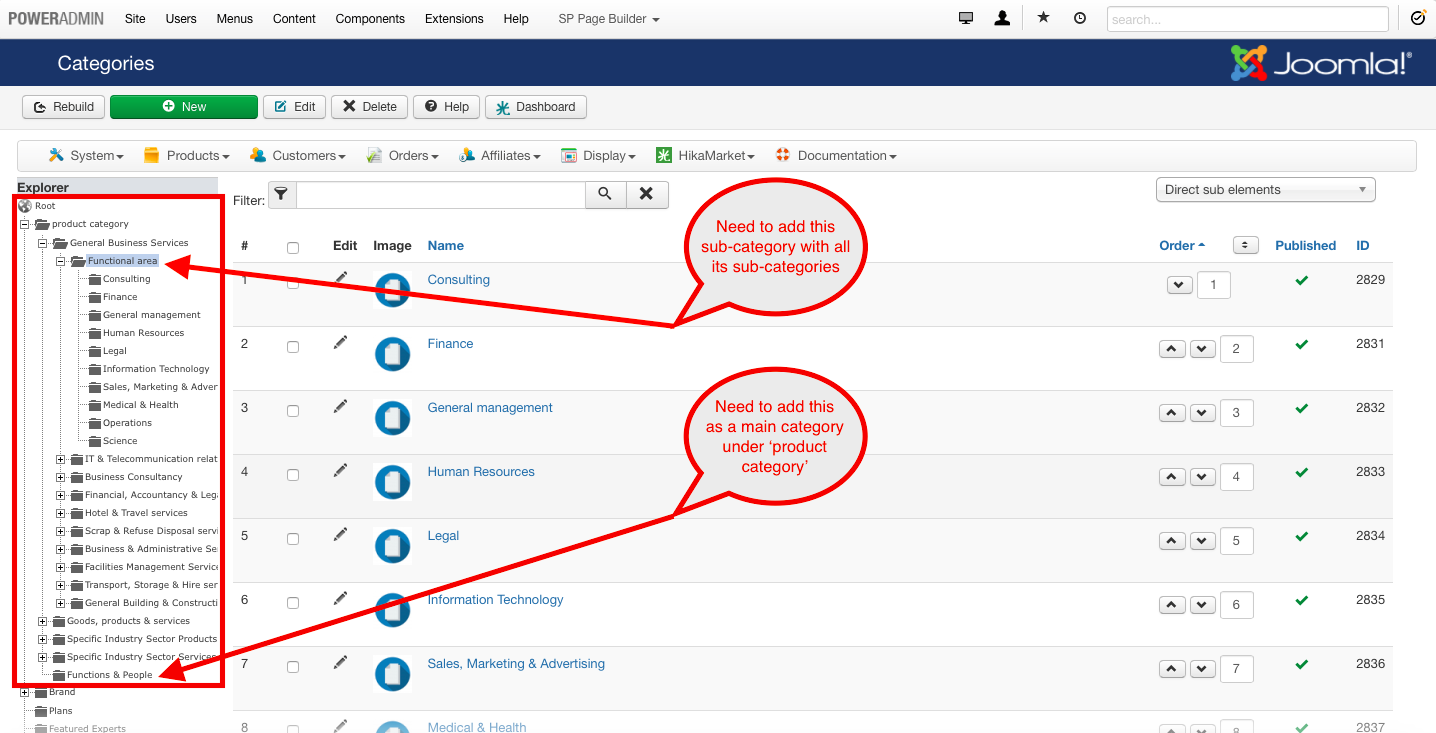
Task: Collapse the Functional area tree node
Action: pyautogui.click(x=61, y=261)
